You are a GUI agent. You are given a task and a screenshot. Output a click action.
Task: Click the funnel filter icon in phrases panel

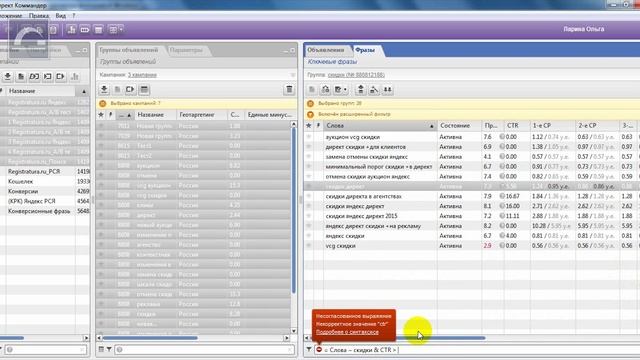309,349
